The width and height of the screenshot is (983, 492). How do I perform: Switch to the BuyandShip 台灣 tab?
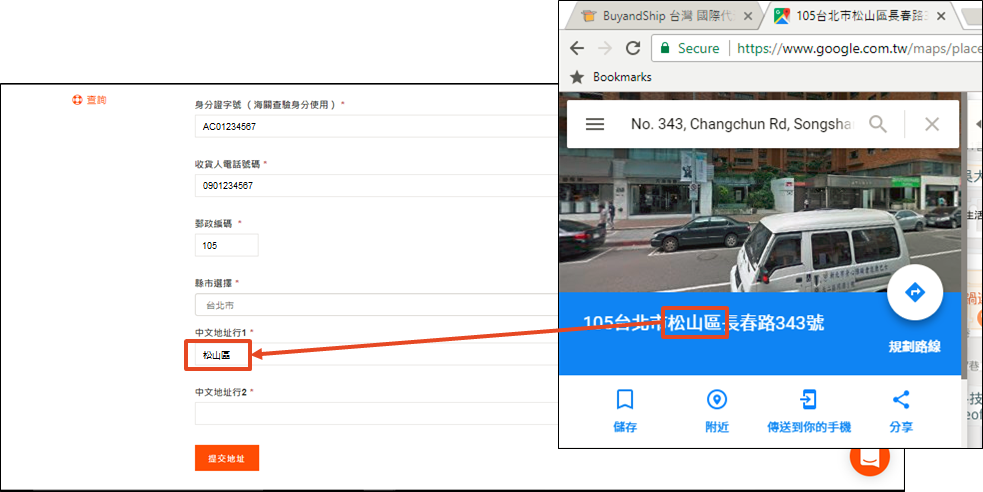point(657,16)
